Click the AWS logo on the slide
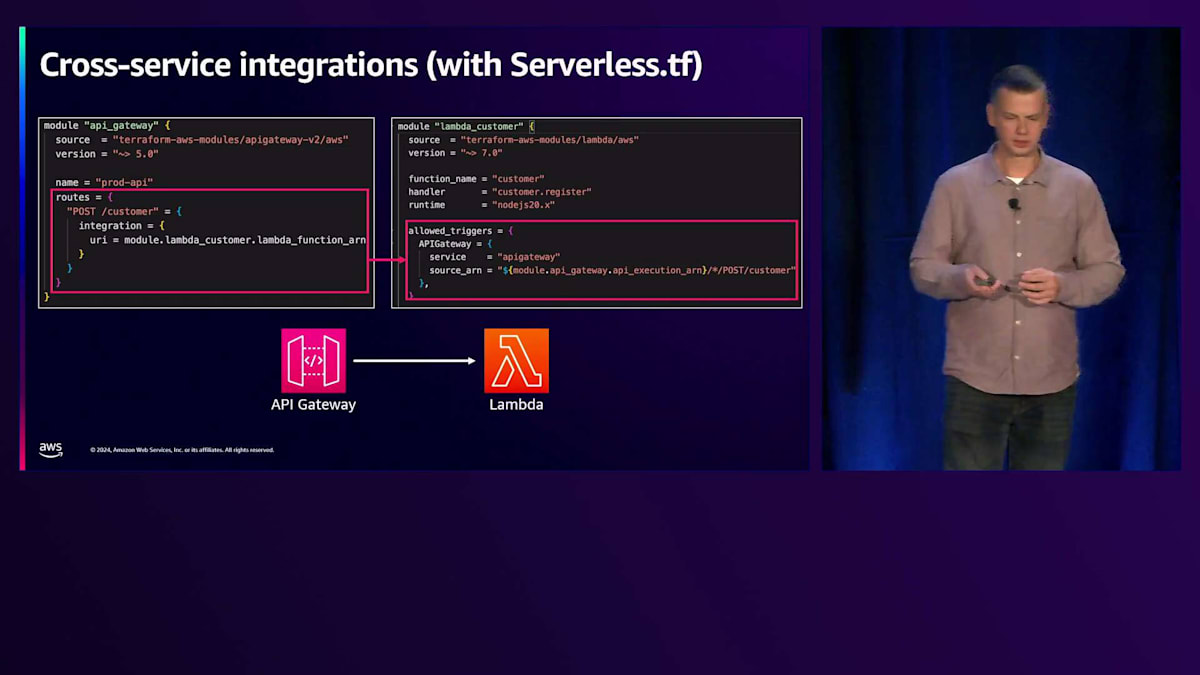 coord(51,450)
